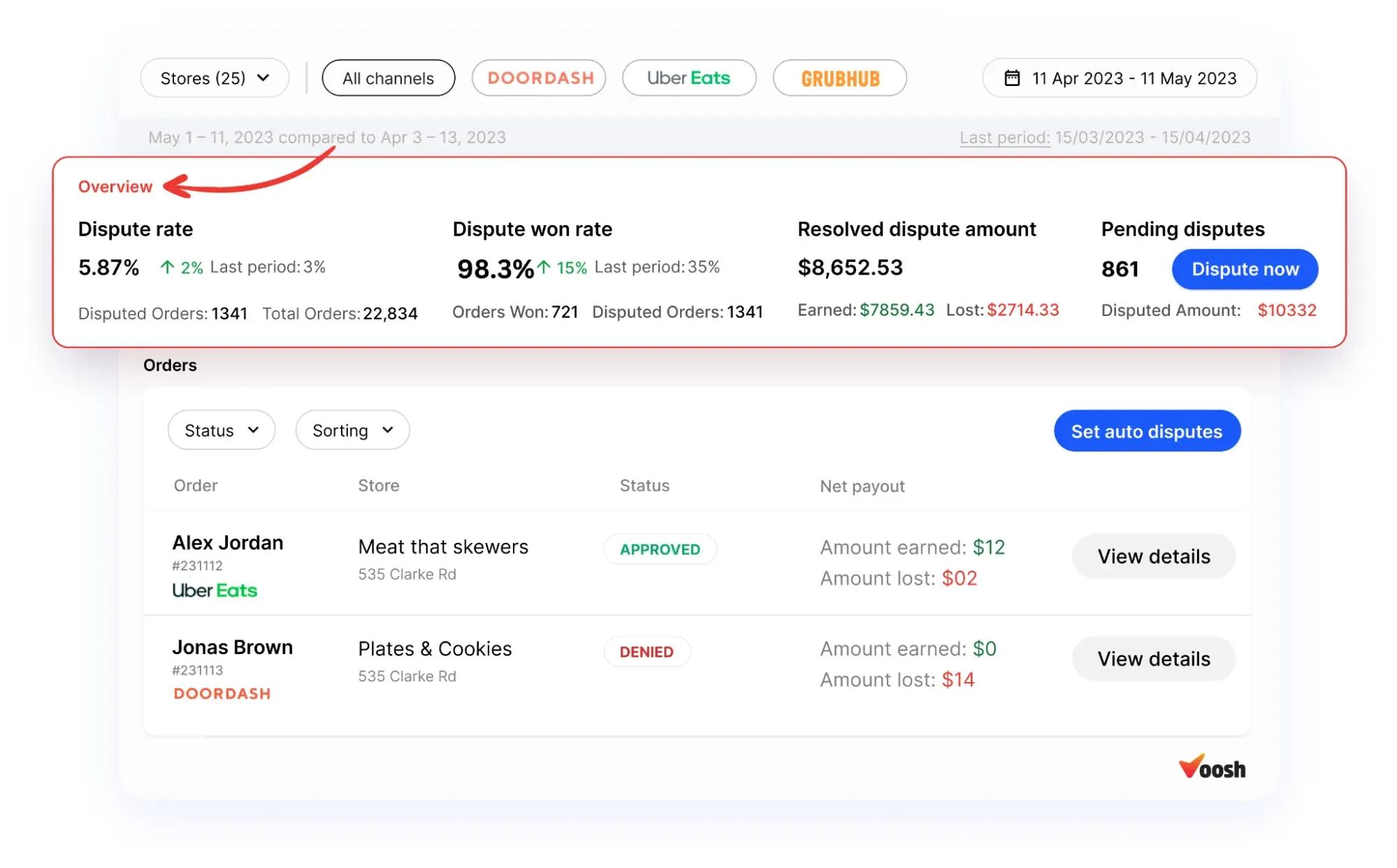This screenshot has height=868, width=1397.
Task: View details for Alex Jordan order
Action: pos(1153,556)
